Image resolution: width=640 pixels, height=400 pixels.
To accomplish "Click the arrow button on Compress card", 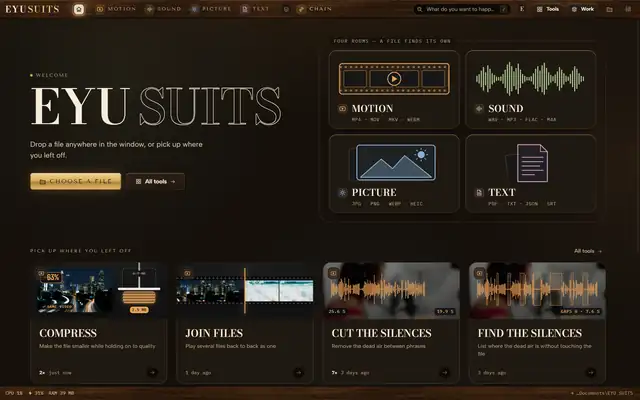I will tap(152, 372).
